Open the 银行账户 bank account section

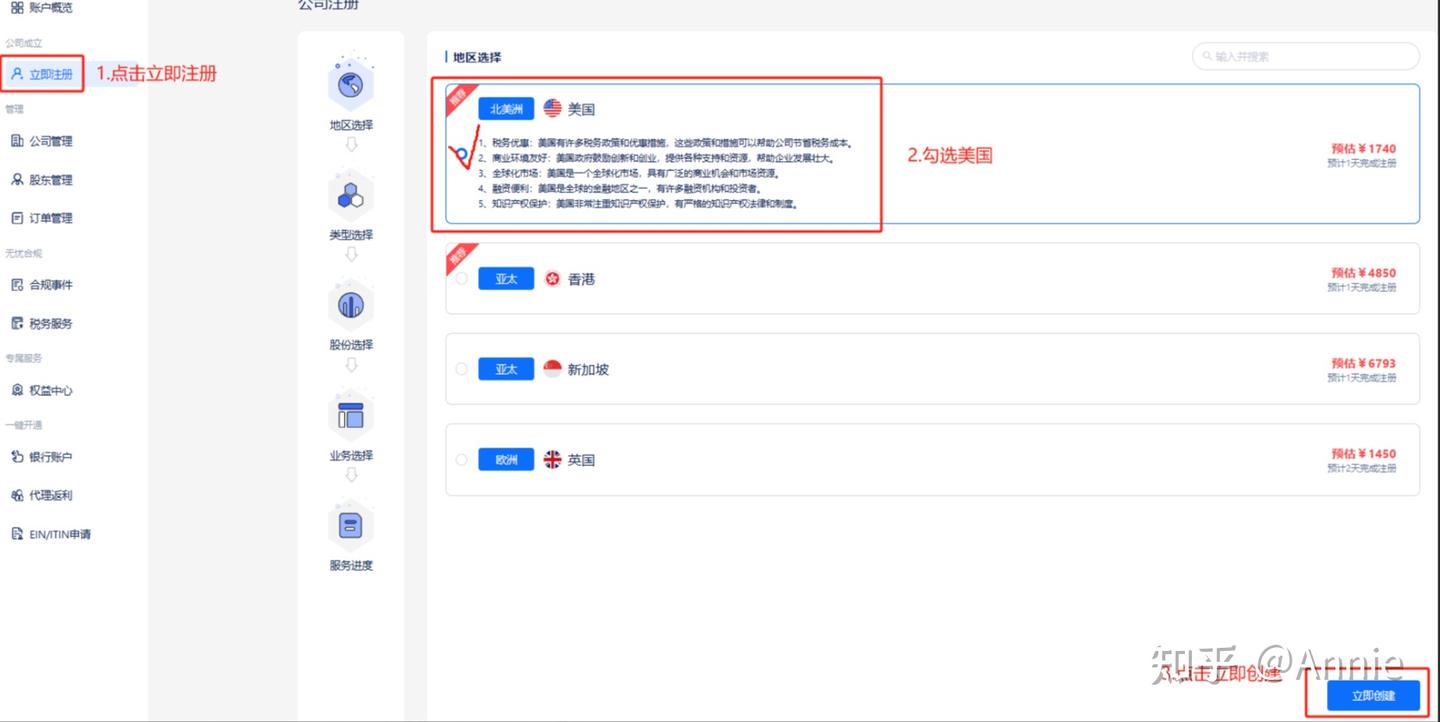44,457
